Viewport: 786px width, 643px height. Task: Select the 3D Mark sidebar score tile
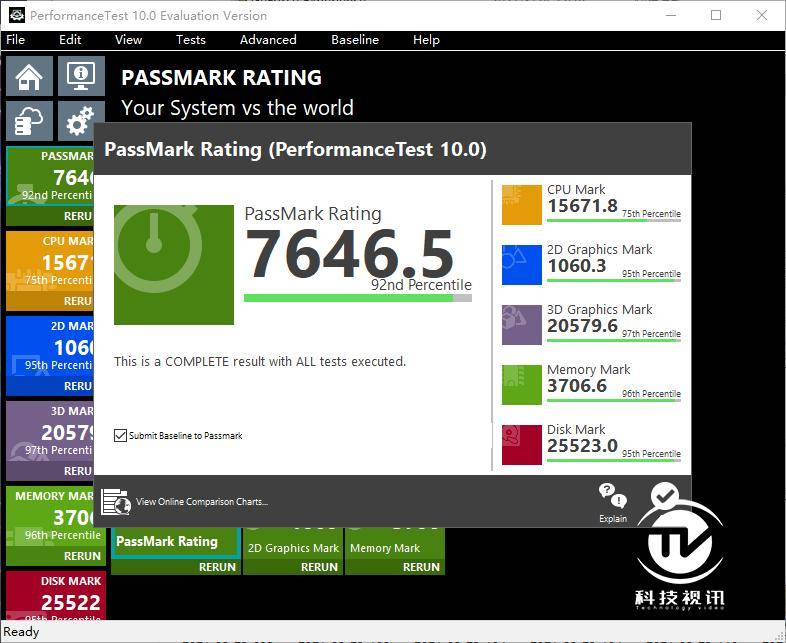pos(50,431)
